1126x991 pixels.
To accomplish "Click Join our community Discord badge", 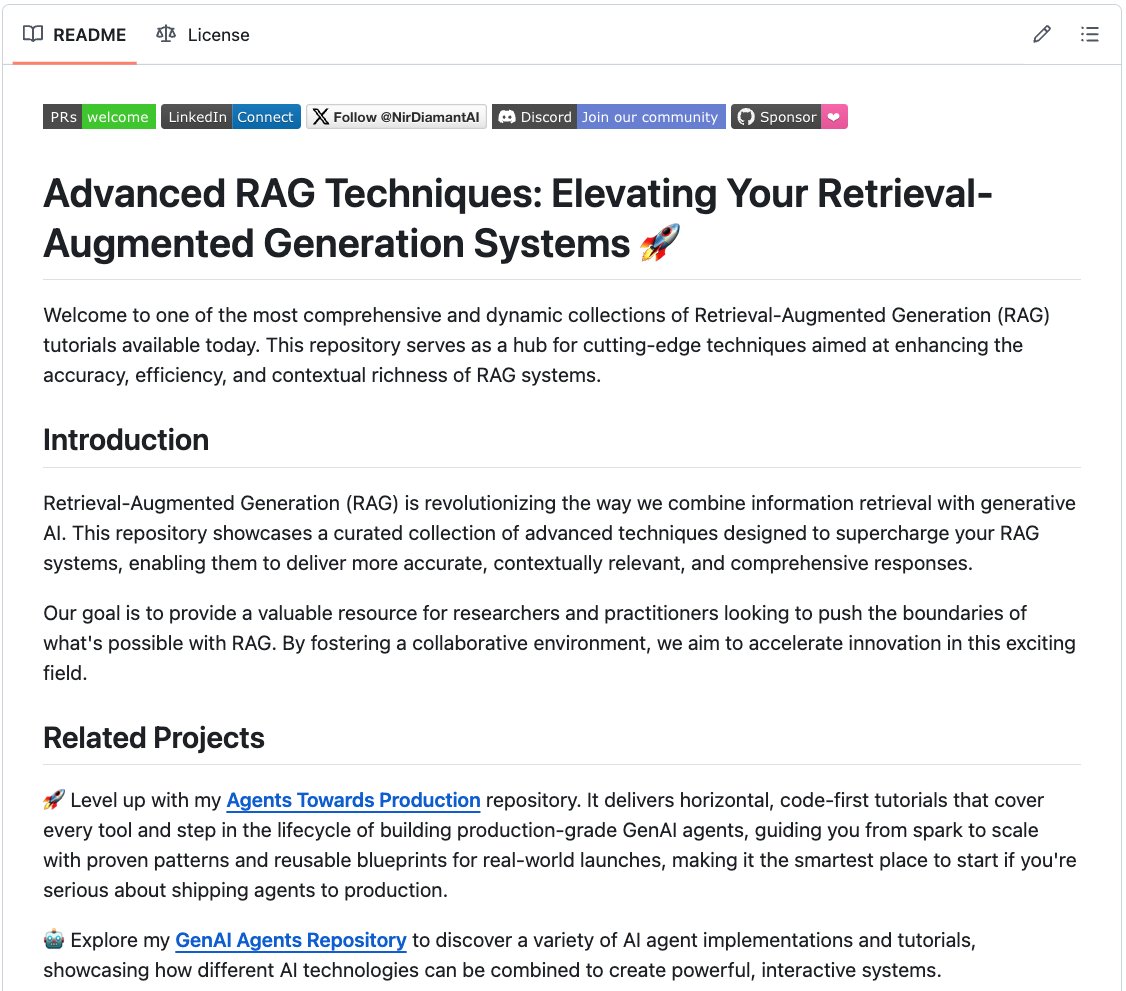I will tap(609, 117).
